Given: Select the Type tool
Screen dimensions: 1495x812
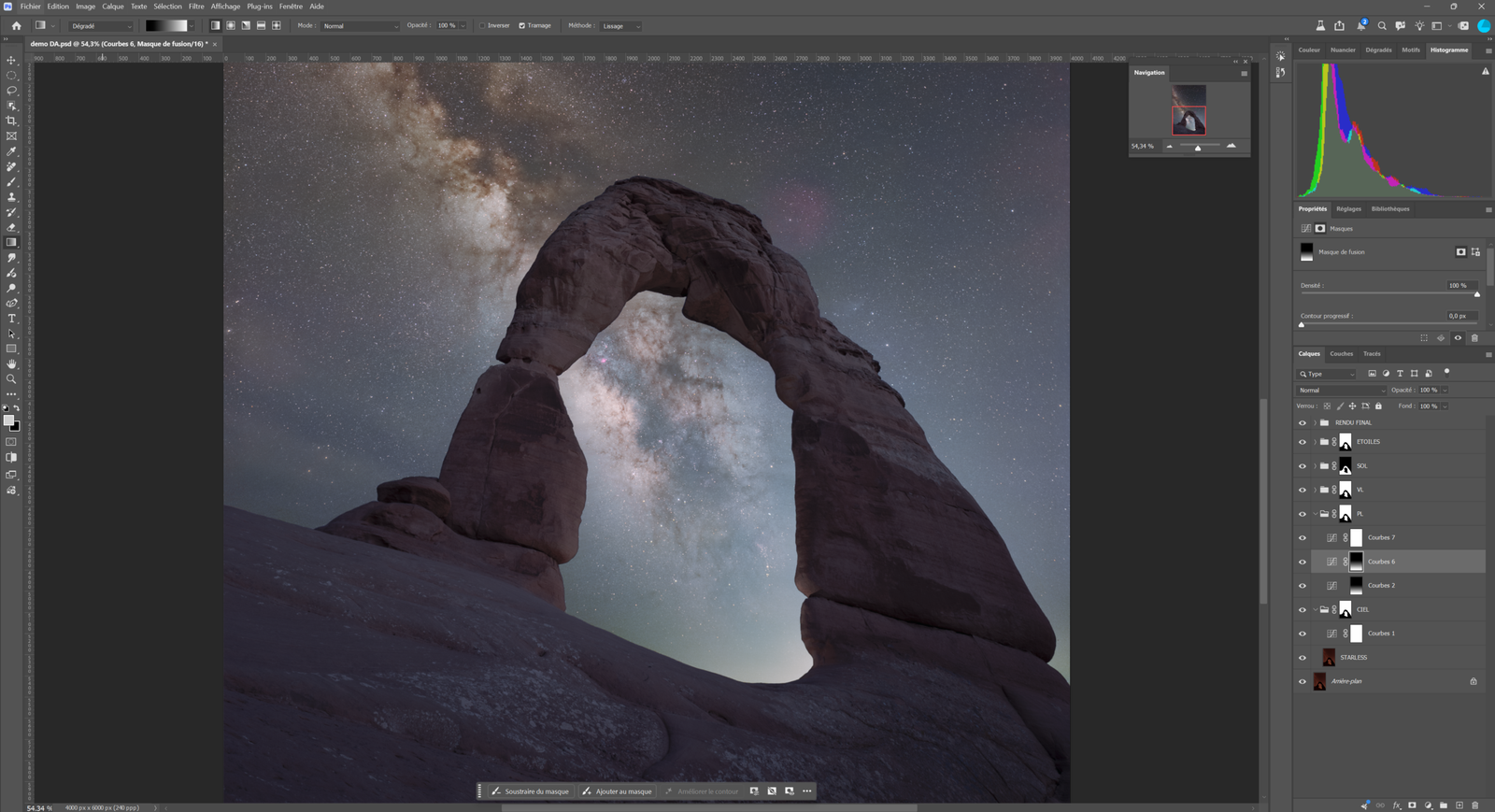Looking at the screenshot, I should (11, 319).
